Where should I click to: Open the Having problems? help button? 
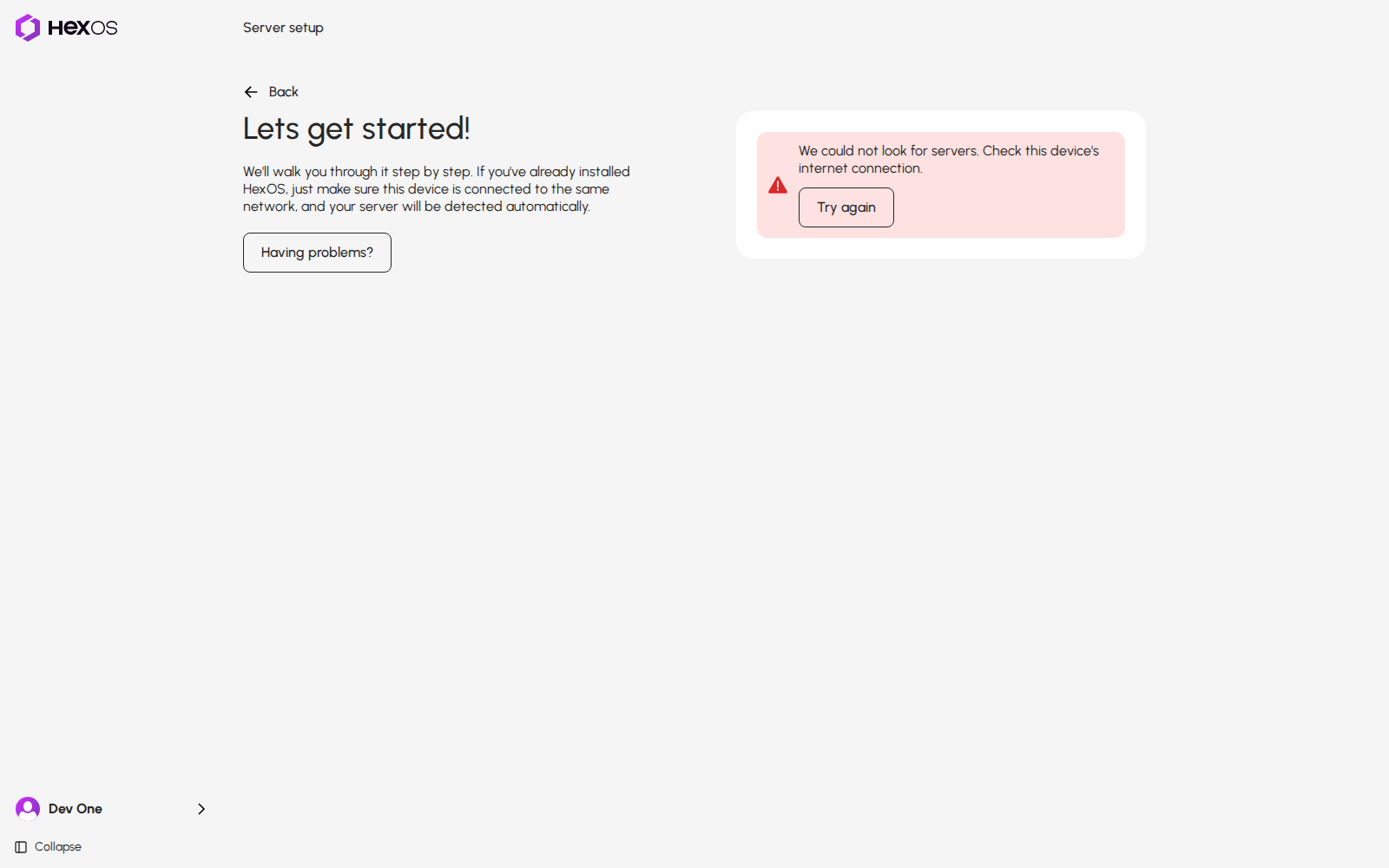coord(317,253)
